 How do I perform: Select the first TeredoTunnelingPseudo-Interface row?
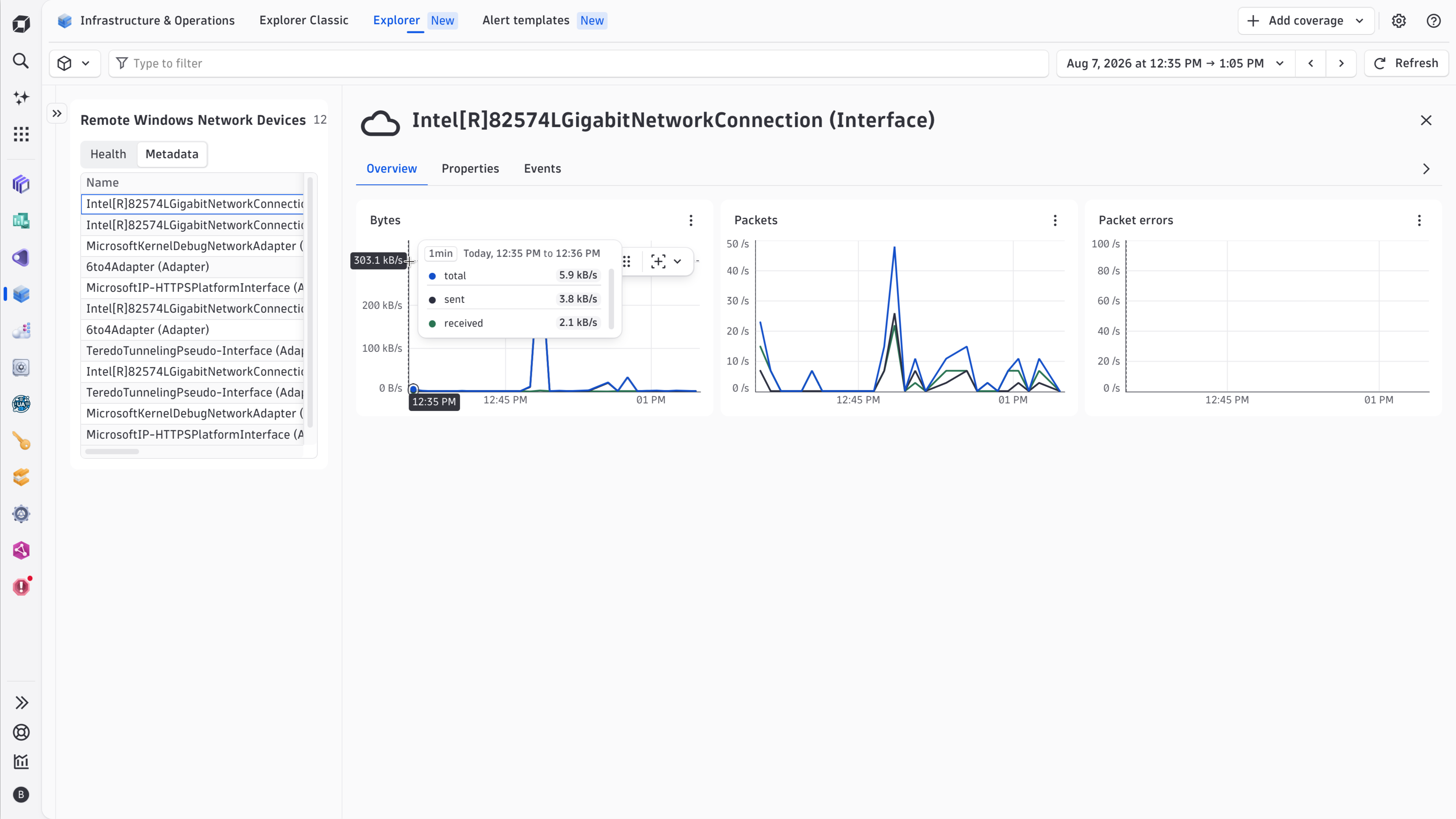tap(192, 351)
